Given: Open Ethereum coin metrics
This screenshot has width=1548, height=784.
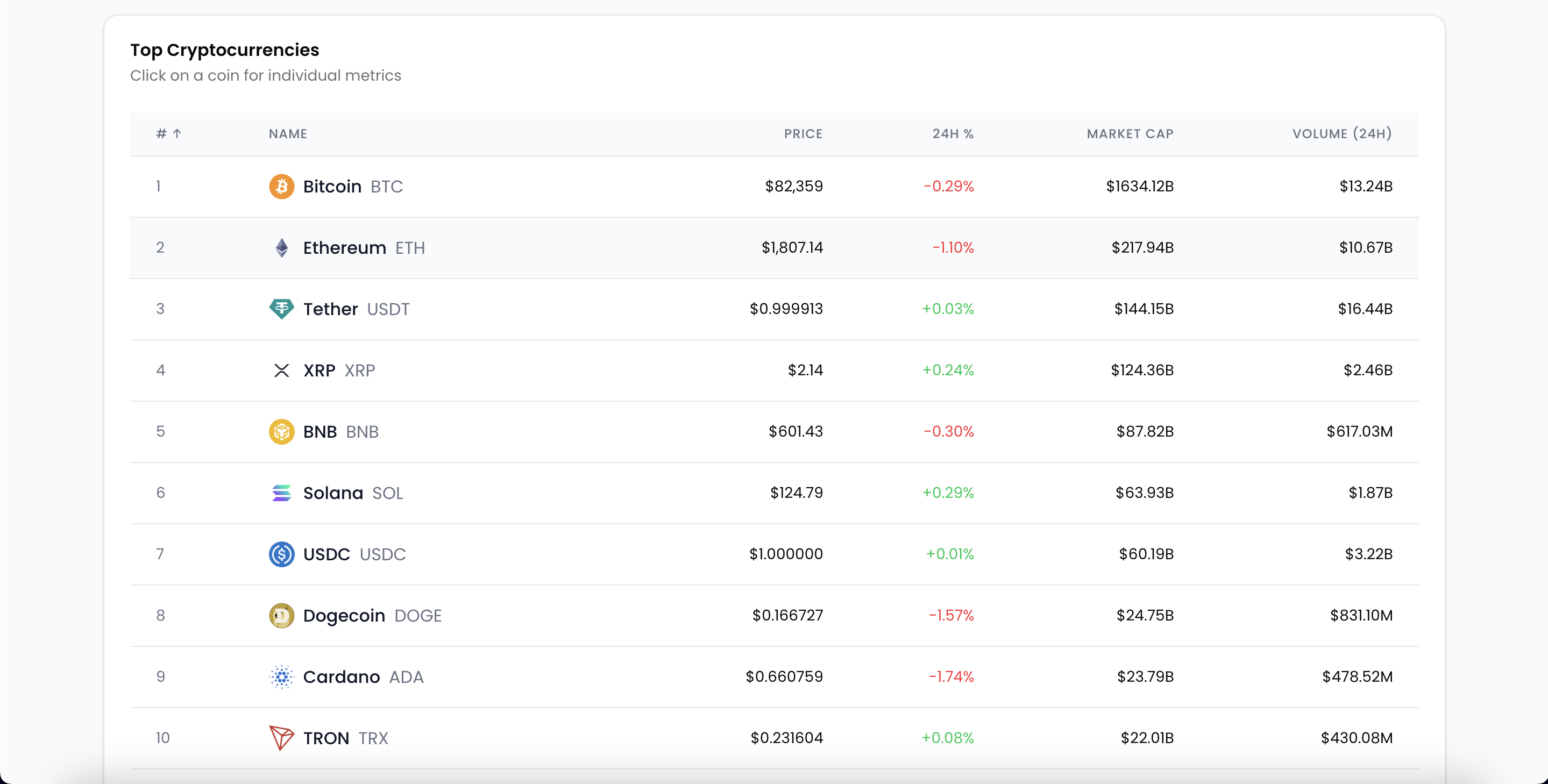Looking at the screenshot, I should [x=344, y=247].
